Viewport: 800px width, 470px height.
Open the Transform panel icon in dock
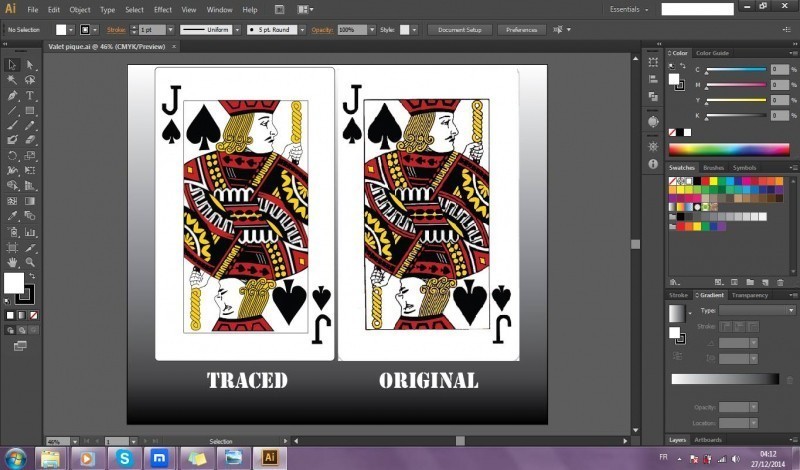coord(653,62)
